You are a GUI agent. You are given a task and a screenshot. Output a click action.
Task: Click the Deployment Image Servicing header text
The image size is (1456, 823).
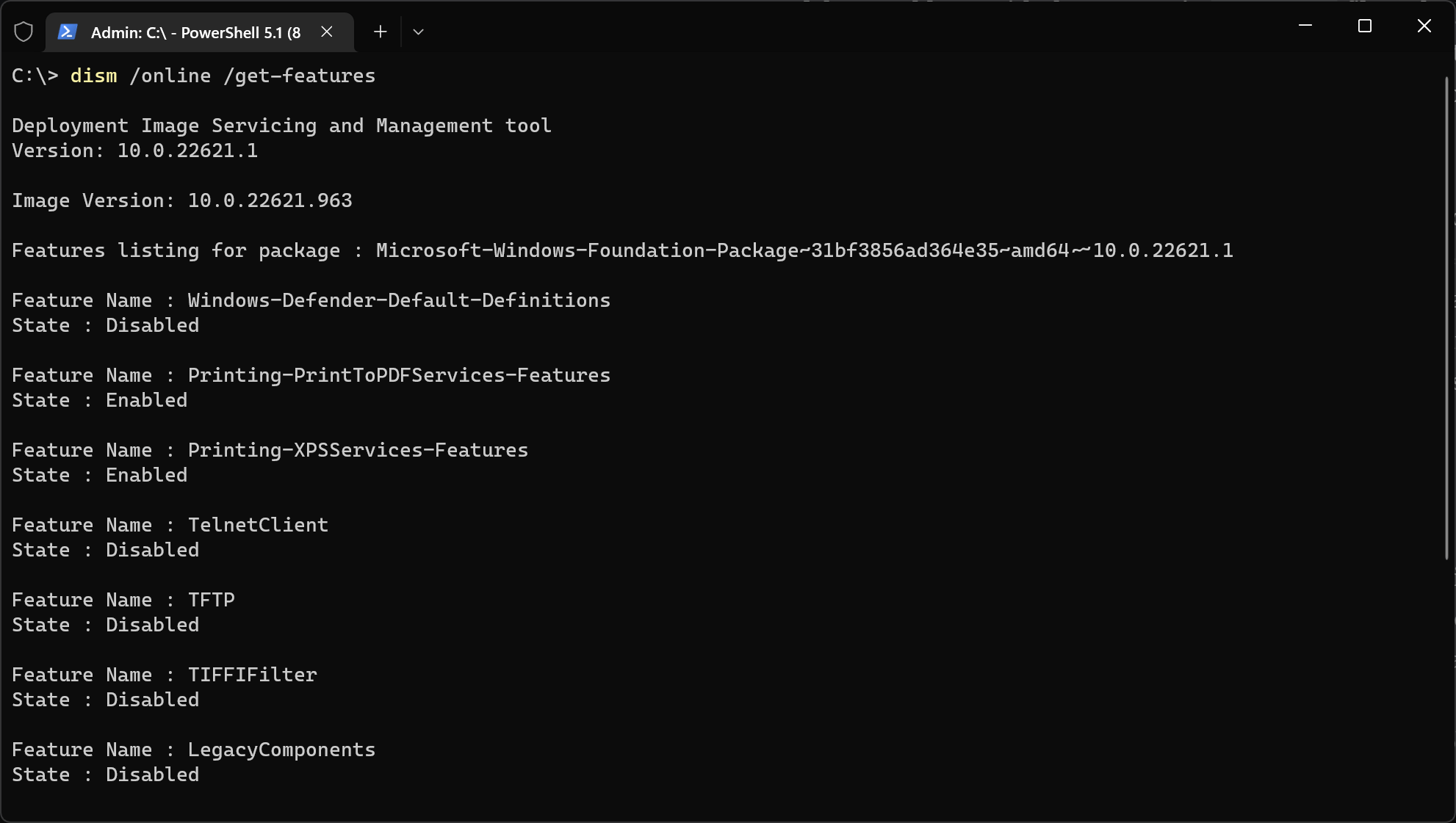pyautogui.click(x=281, y=125)
